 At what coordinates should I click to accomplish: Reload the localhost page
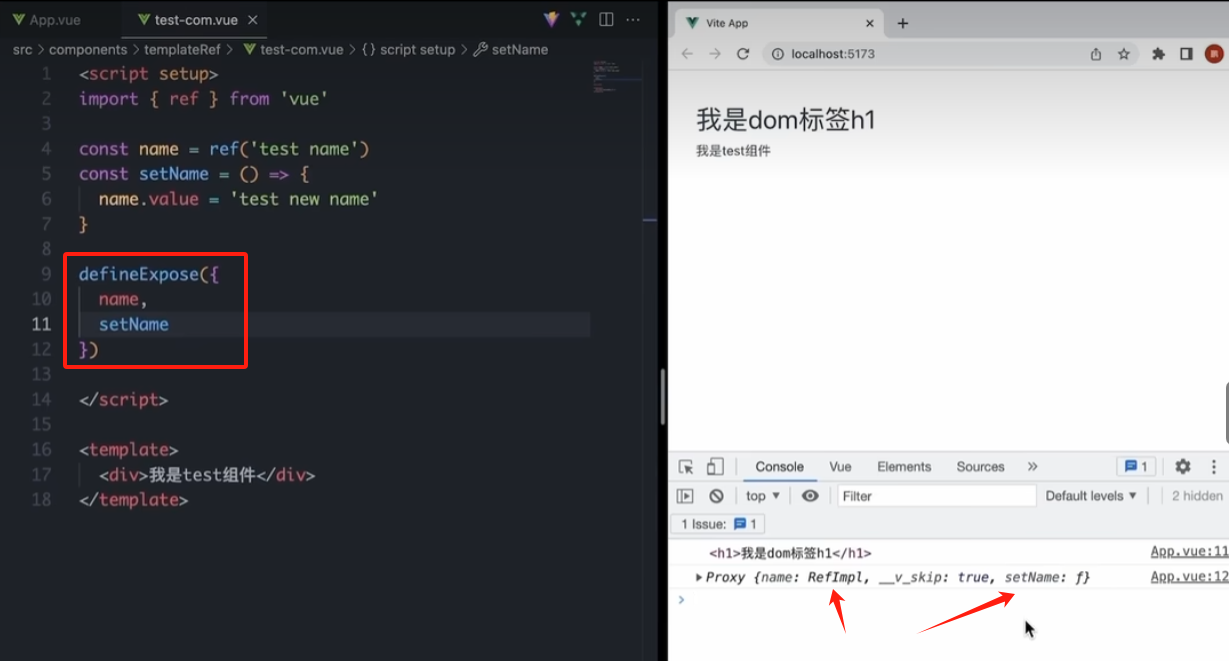743,54
